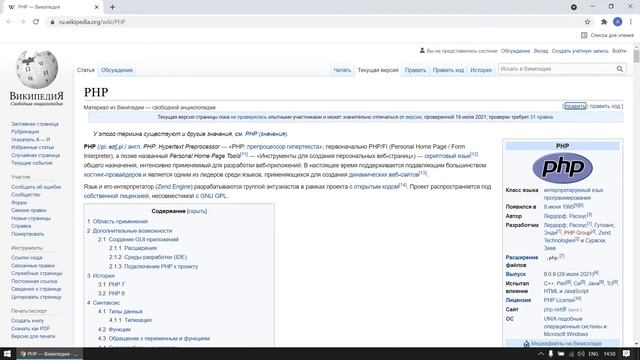Click the lock icon in address bar
This screenshot has width=640, height=360.
pyautogui.click(x=52, y=22)
